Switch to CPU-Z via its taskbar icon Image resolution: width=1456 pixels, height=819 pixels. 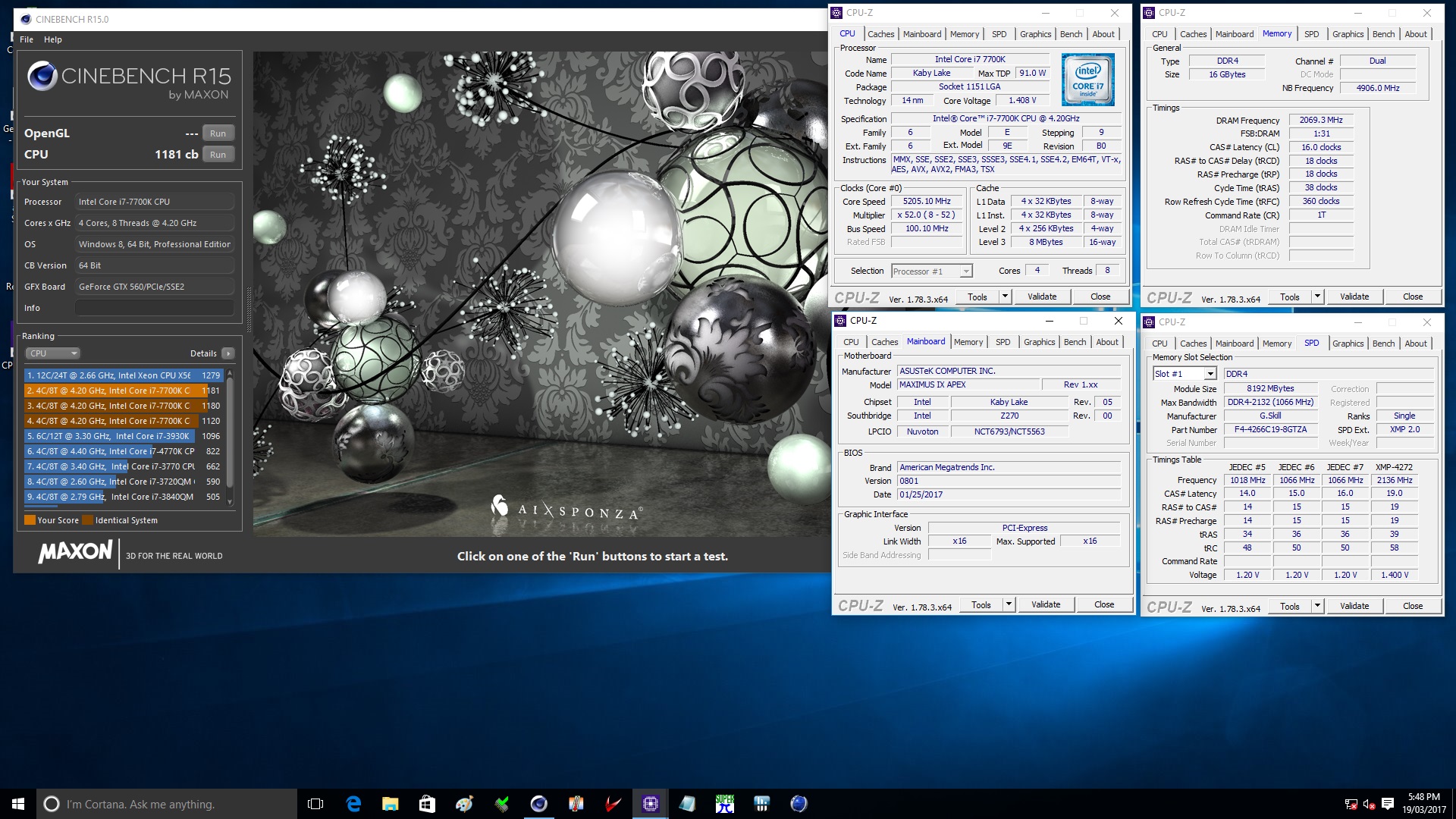650,804
